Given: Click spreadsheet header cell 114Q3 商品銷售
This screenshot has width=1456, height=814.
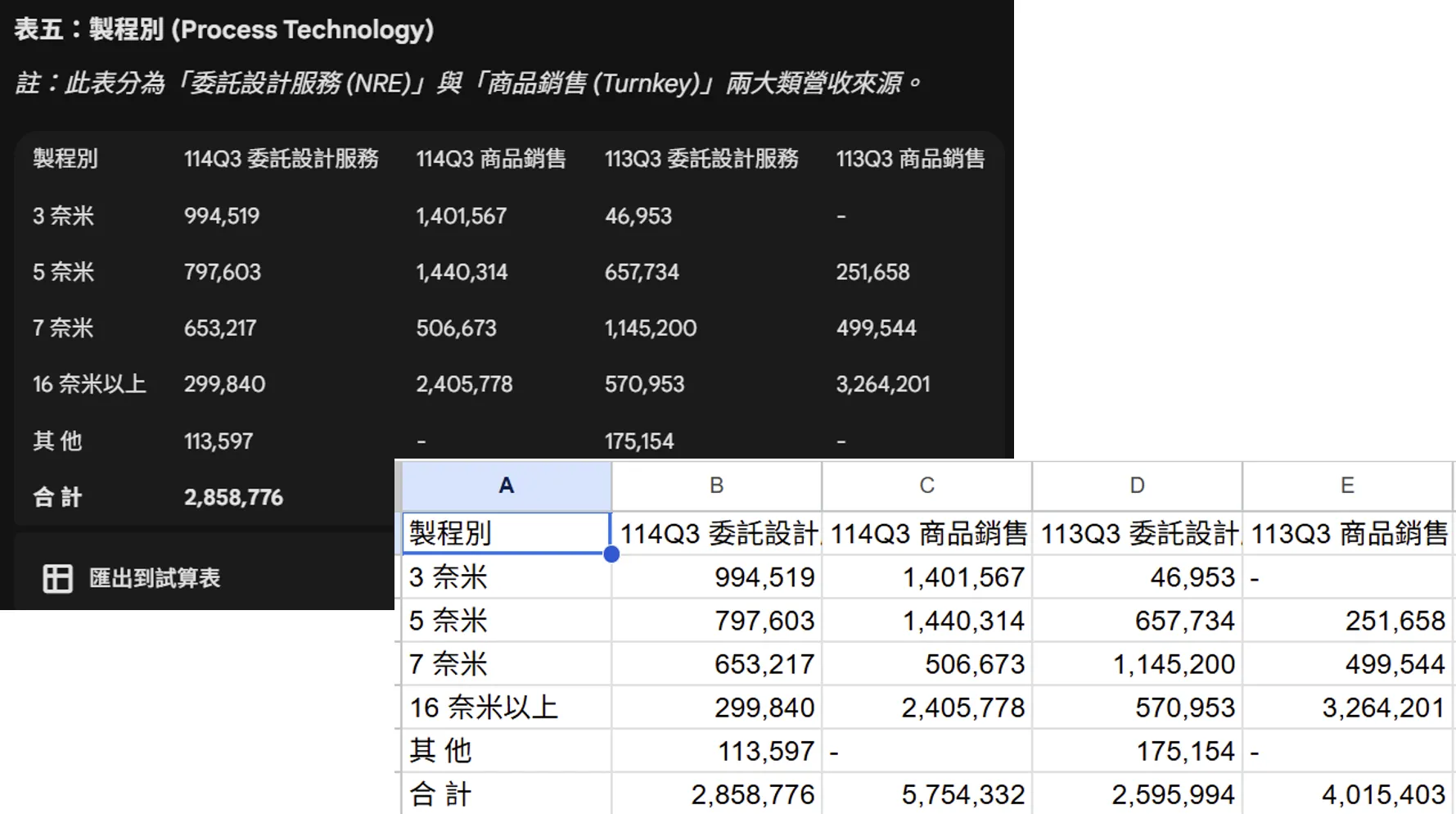Looking at the screenshot, I should coord(926,534).
